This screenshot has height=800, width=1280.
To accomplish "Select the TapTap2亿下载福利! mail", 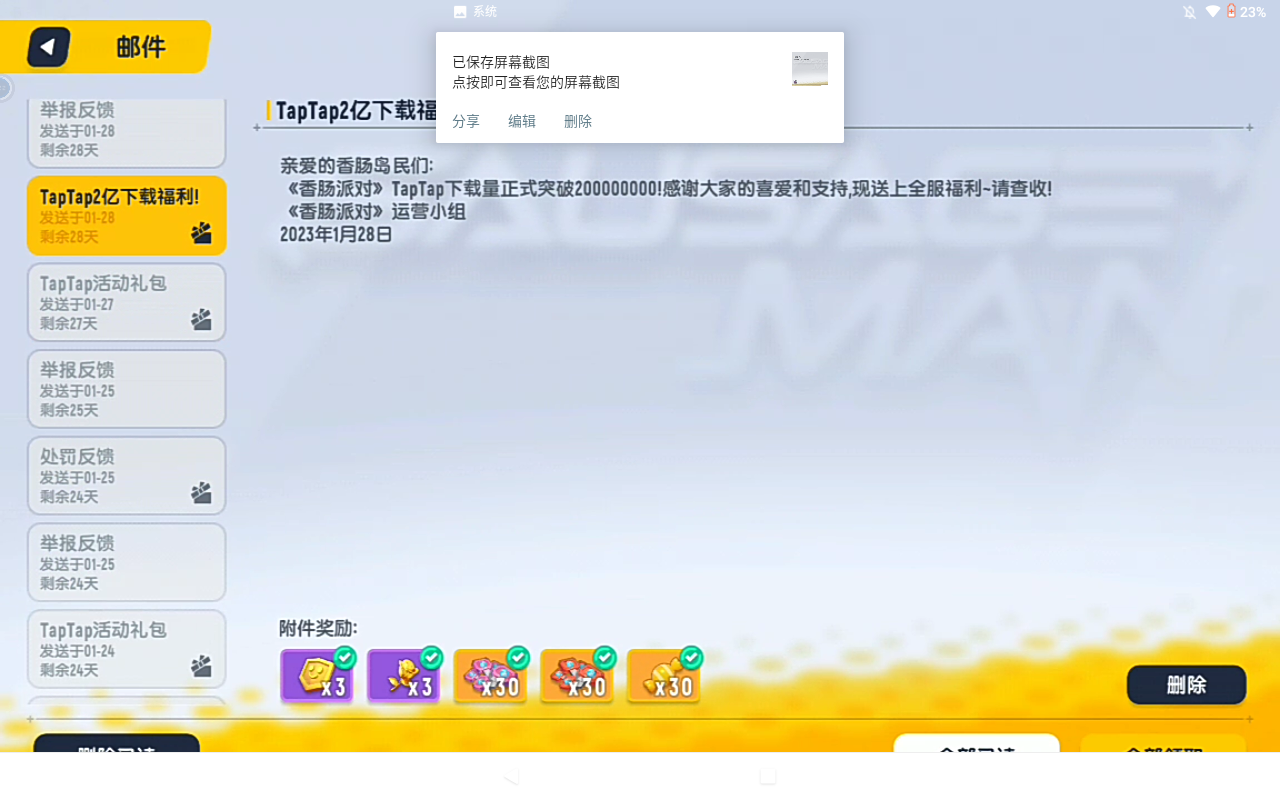I will (x=127, y=215).
